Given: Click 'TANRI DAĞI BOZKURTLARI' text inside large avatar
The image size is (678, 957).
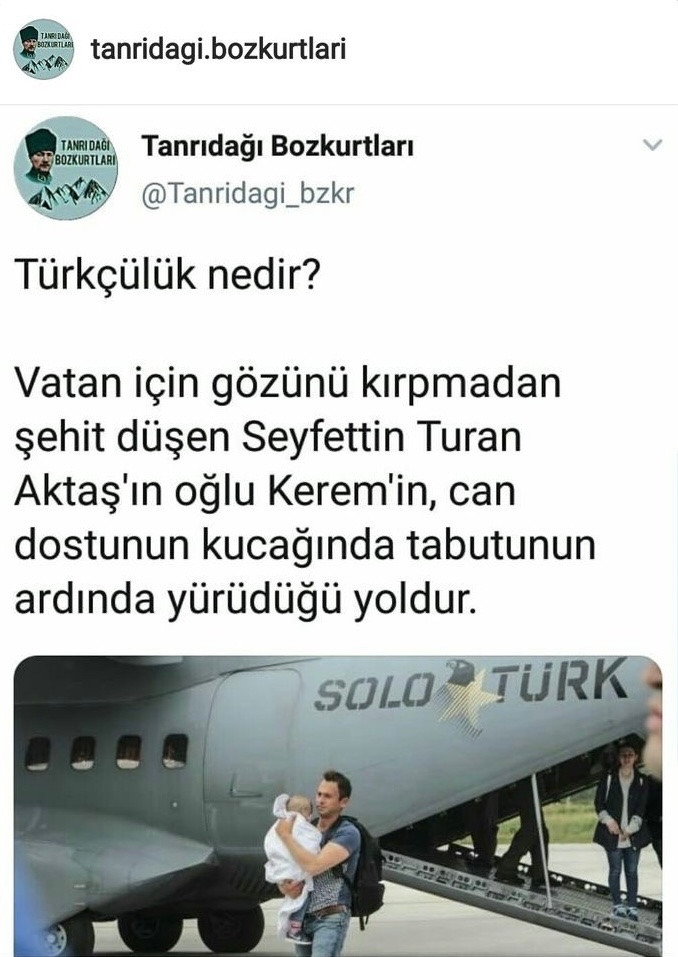Looking at the screenshot, I should click(x=85, y=151).
